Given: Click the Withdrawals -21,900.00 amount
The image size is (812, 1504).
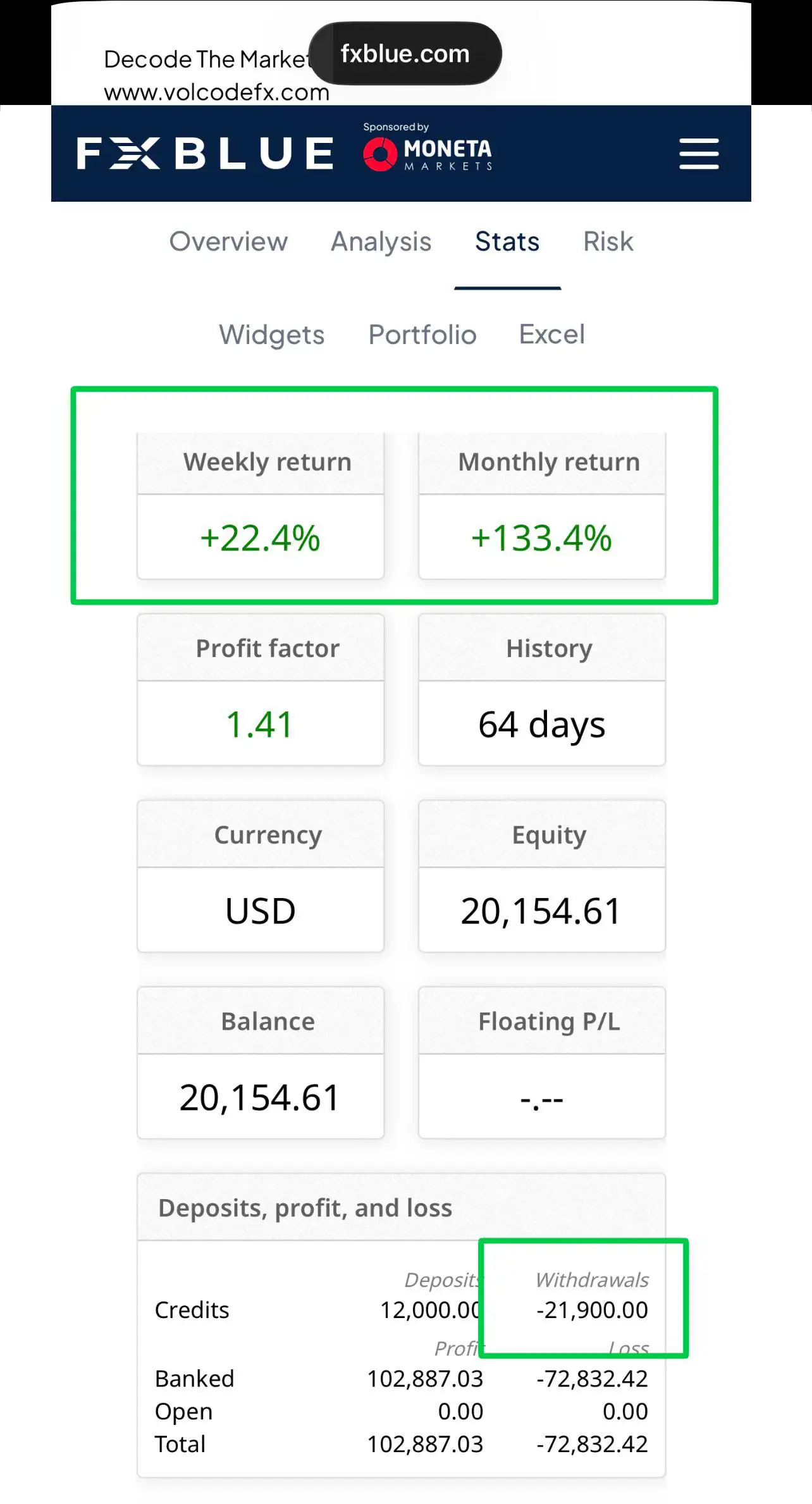Looking at the screenshot, I should (x=593, y=1310).
